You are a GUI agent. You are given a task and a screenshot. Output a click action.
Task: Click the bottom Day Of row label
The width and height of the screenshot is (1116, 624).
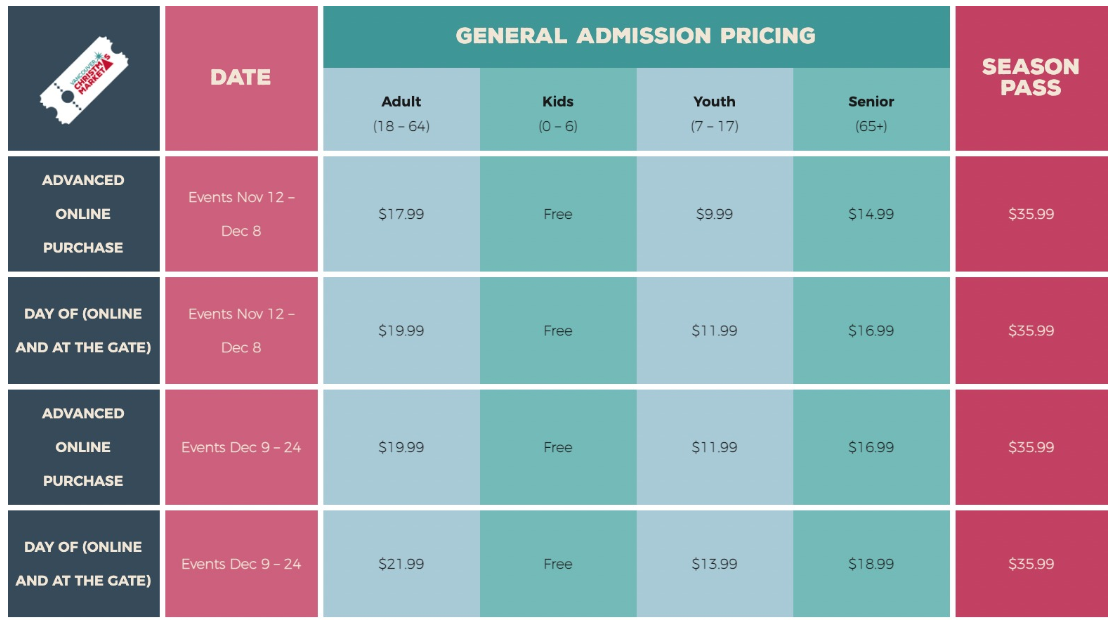pos(84,564)
